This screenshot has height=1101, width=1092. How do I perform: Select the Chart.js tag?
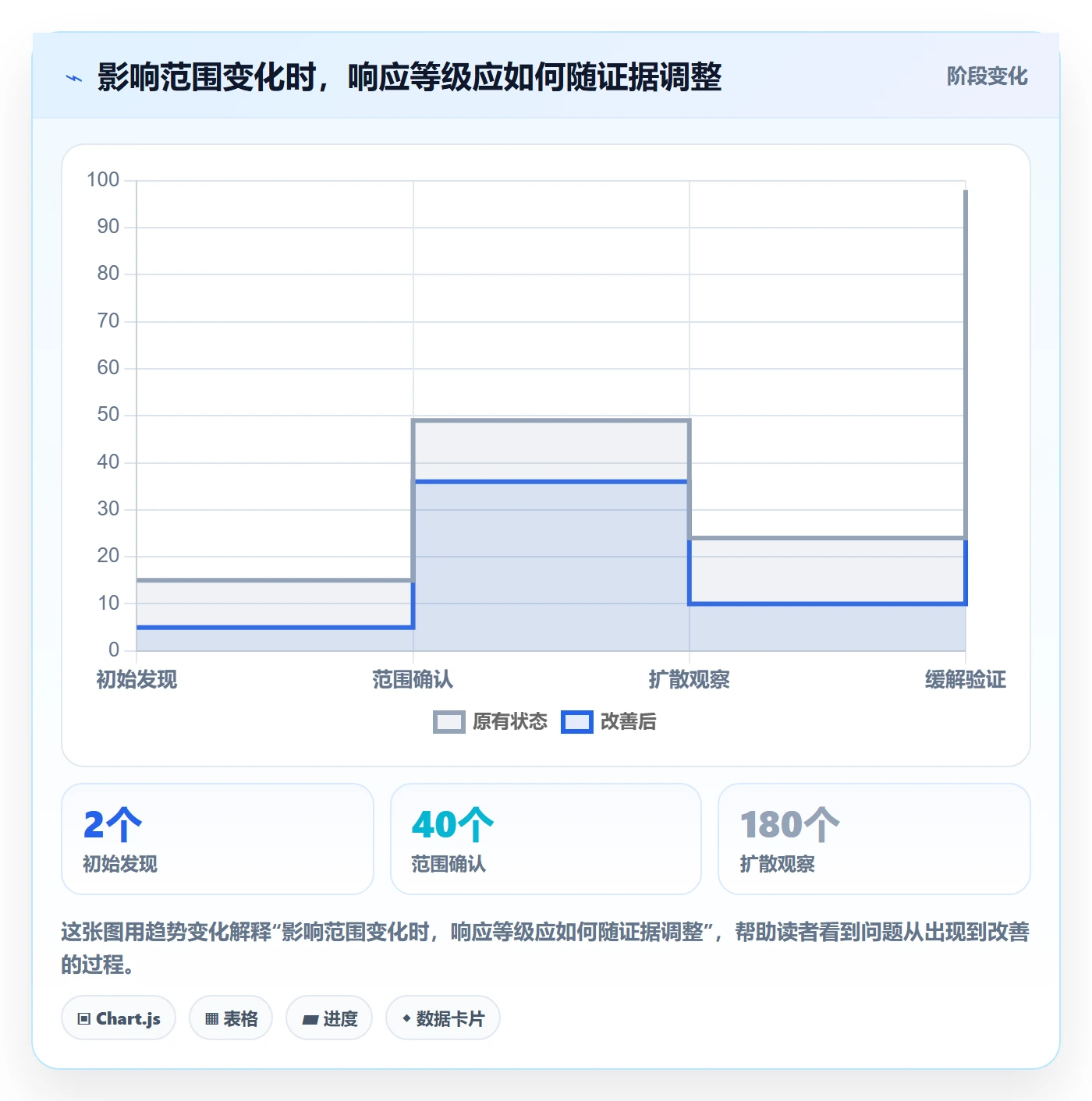pos(119,1018)
